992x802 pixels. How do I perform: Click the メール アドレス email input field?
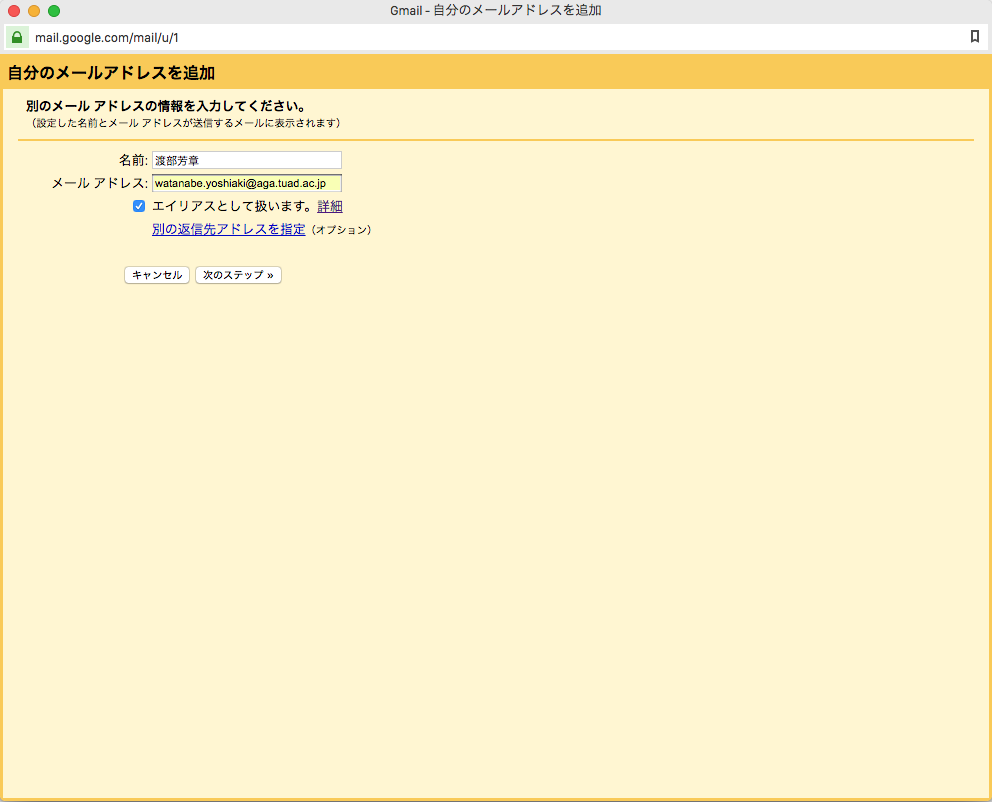(x=247, y=183)
